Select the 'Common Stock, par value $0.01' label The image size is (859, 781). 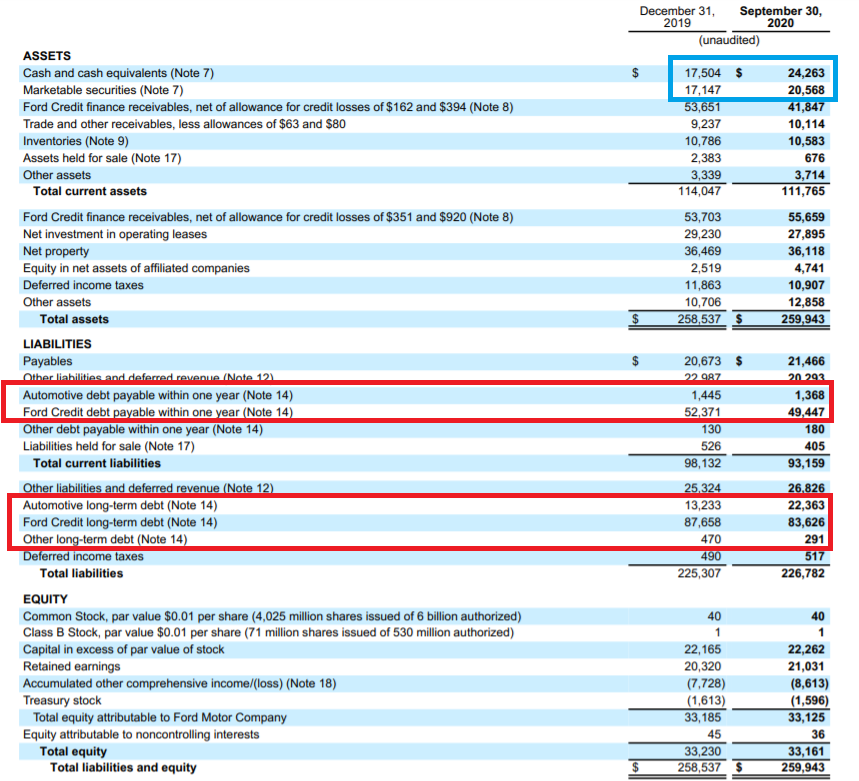[272, 616]
